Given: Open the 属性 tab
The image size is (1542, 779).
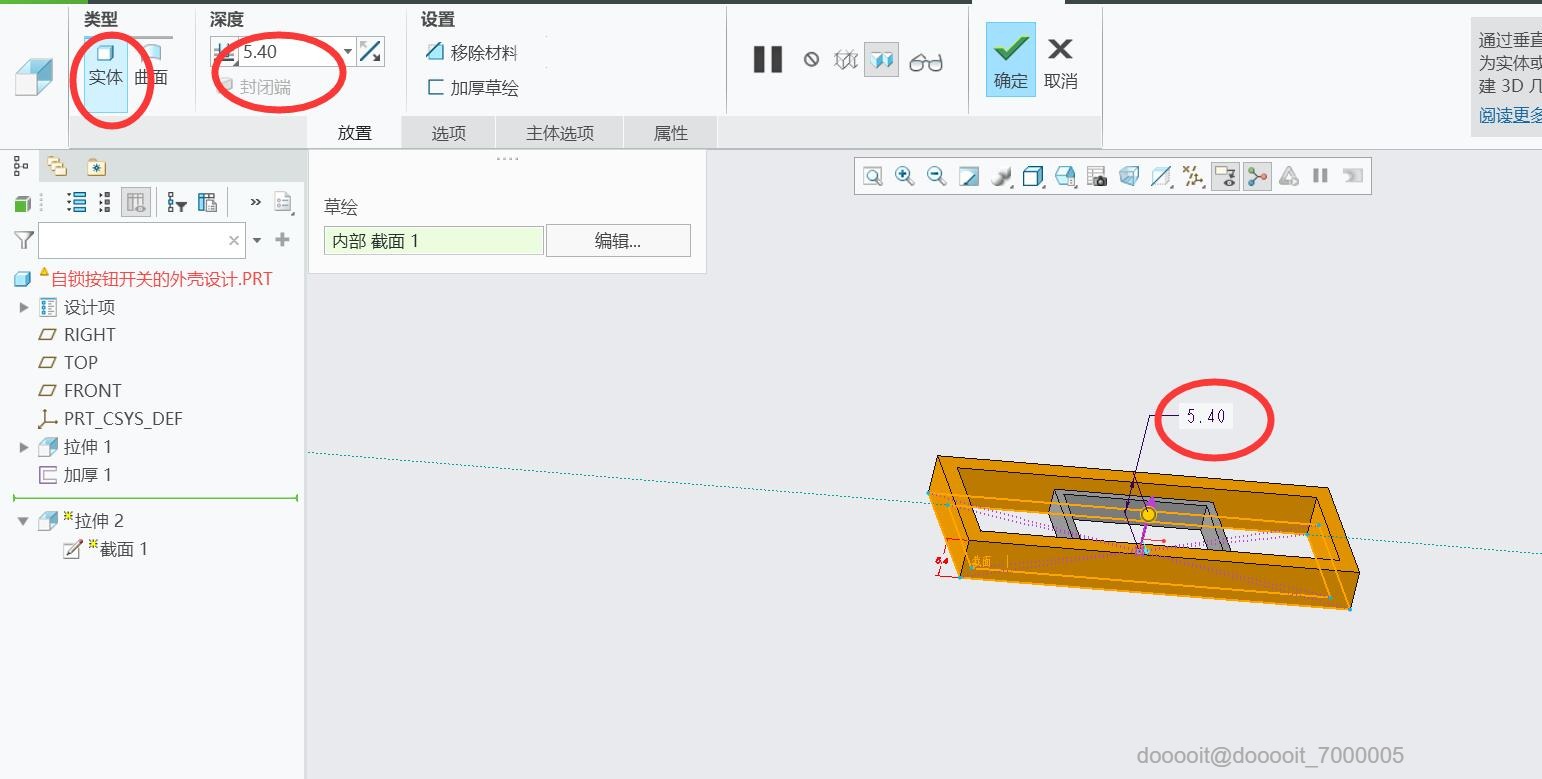Looking at the screenshot, I should pyautogui.click(x=670, y=133).
